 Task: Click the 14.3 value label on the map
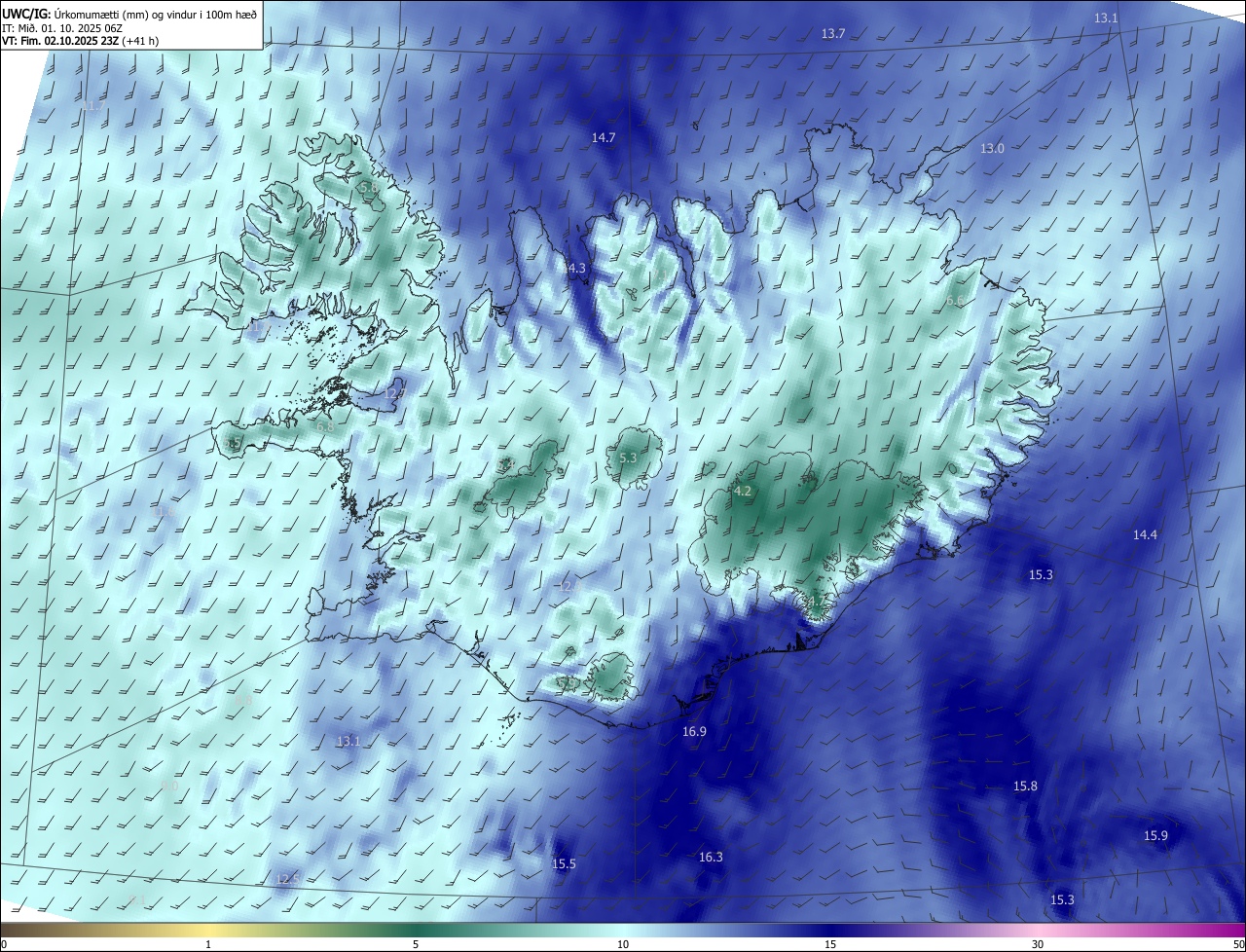tap(574, 269)
